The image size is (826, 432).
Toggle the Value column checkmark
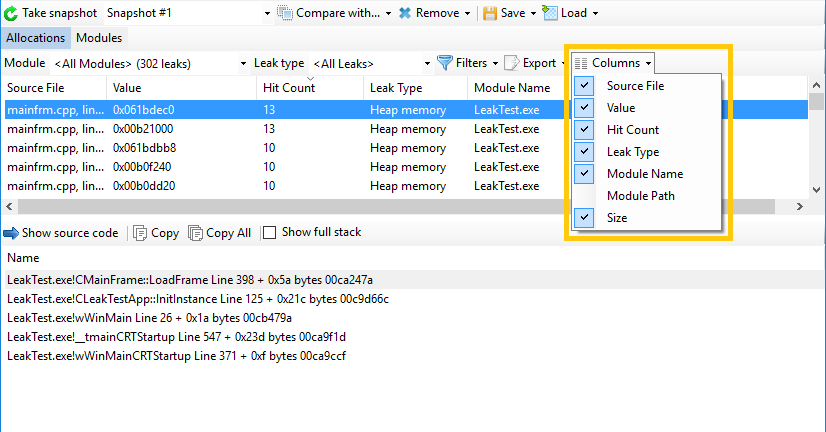point(584,108)
